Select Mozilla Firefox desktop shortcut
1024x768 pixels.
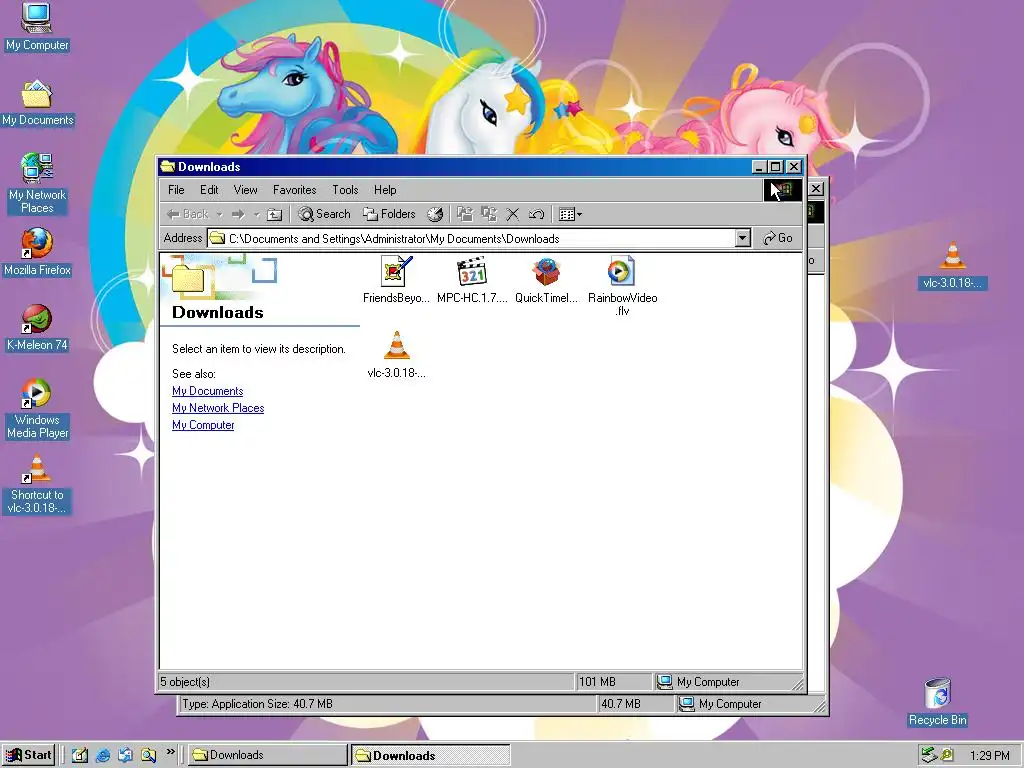37,251
